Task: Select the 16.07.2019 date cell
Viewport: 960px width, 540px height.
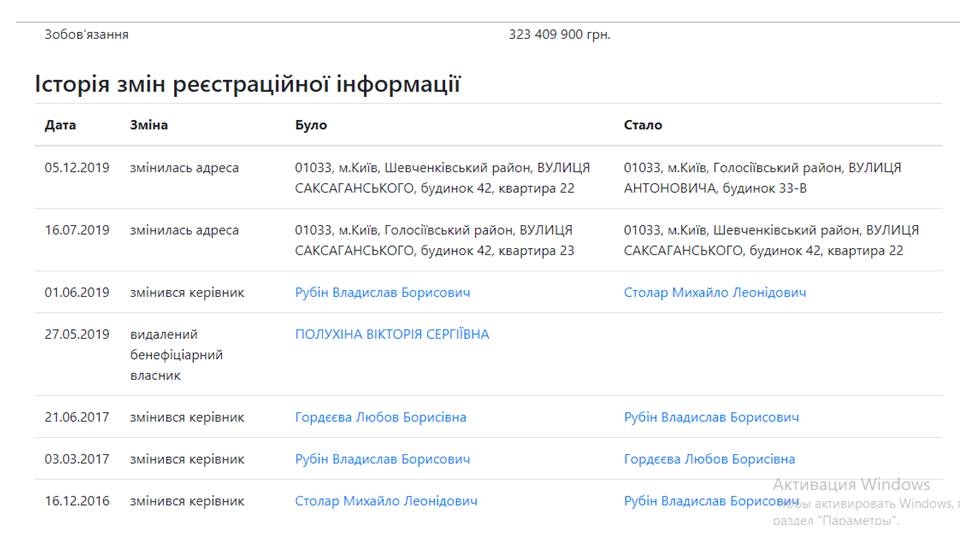Action: 77,230
